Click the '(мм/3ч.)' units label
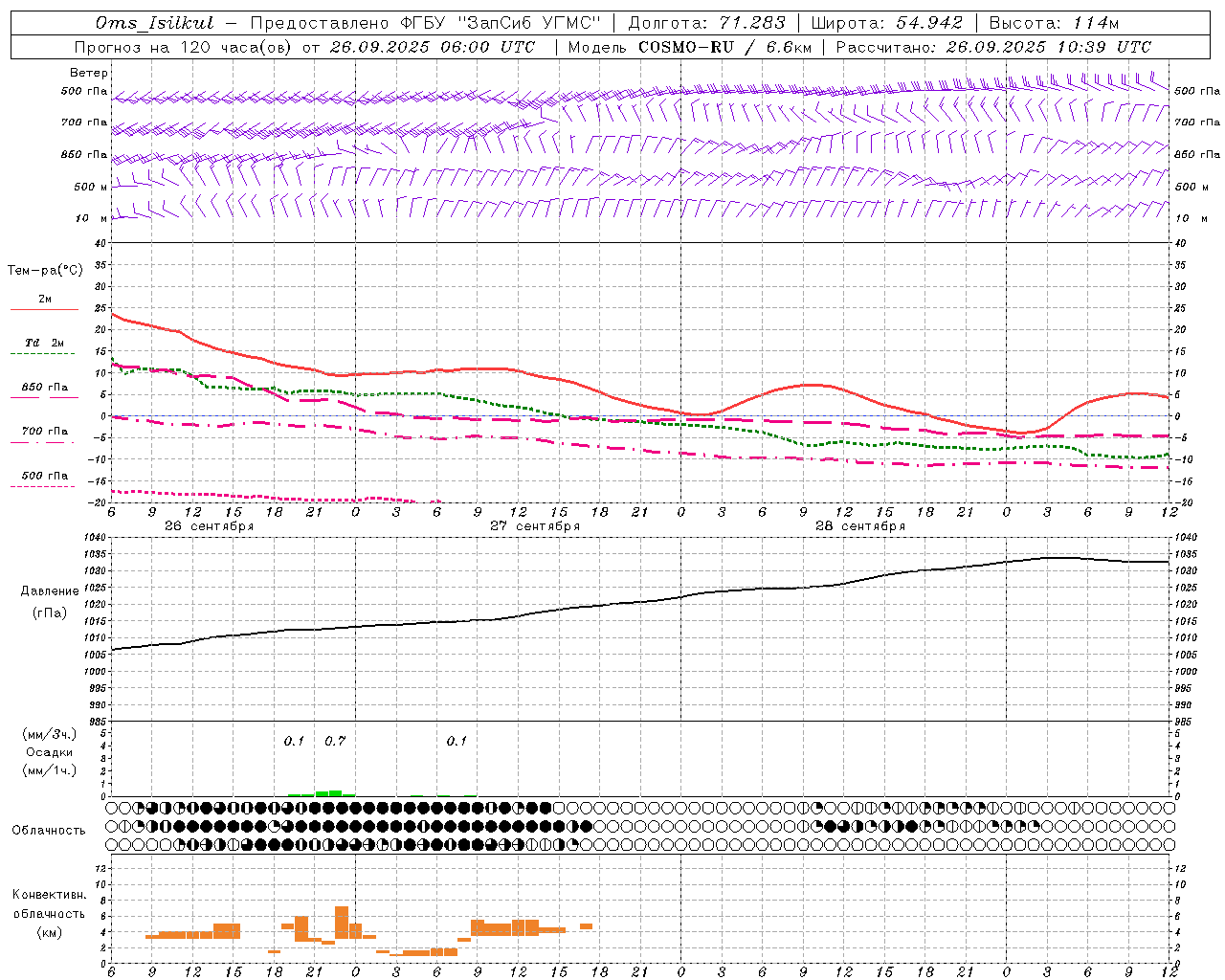 click(49, 734)
